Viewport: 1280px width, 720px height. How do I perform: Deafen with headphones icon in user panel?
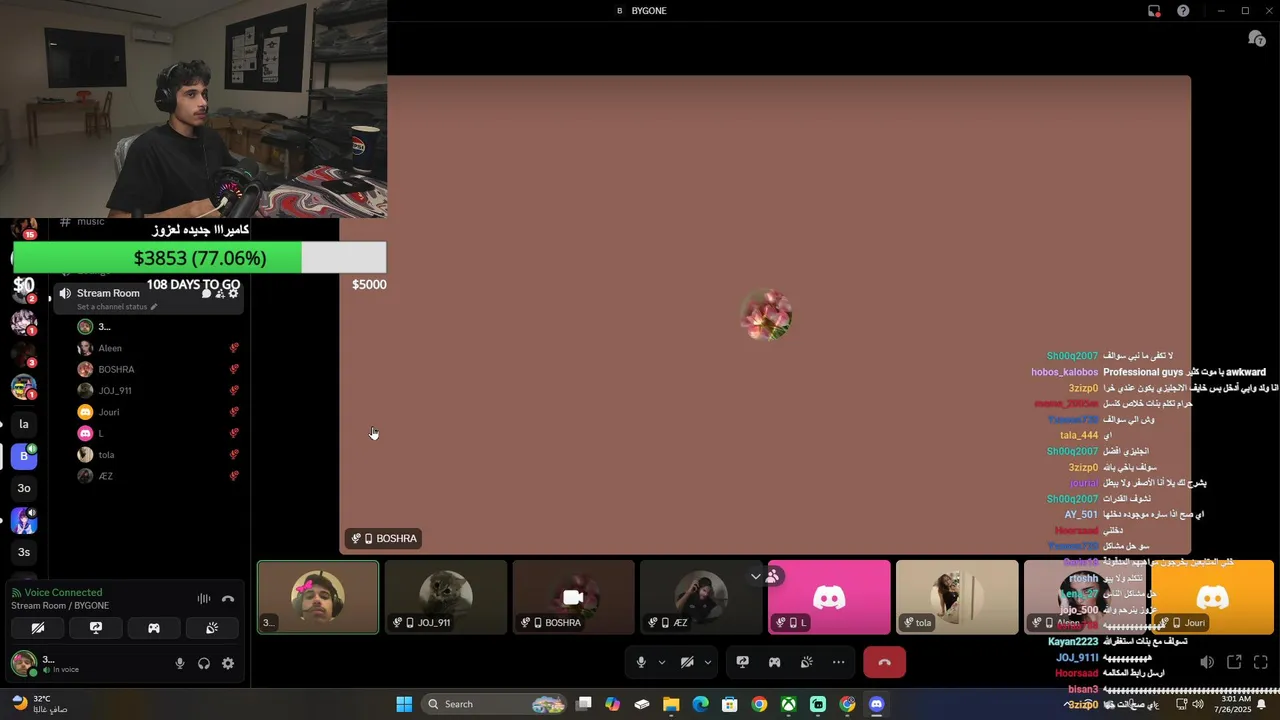(204, 663)
